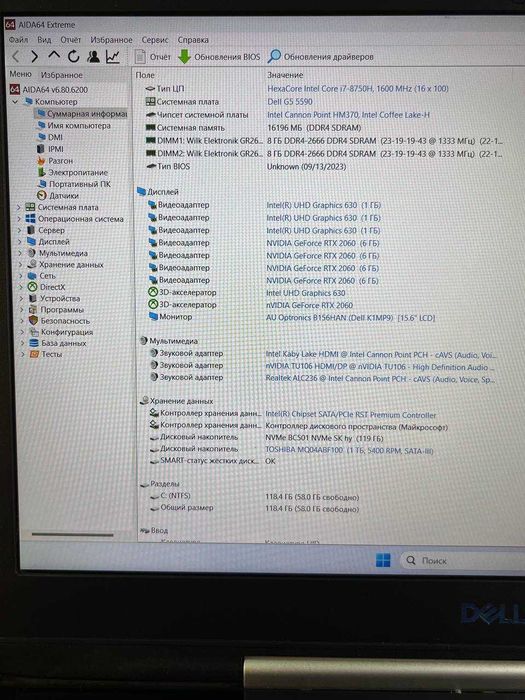Open HexaCore Intel Core i7-8750H link

(x=358, y=88)
